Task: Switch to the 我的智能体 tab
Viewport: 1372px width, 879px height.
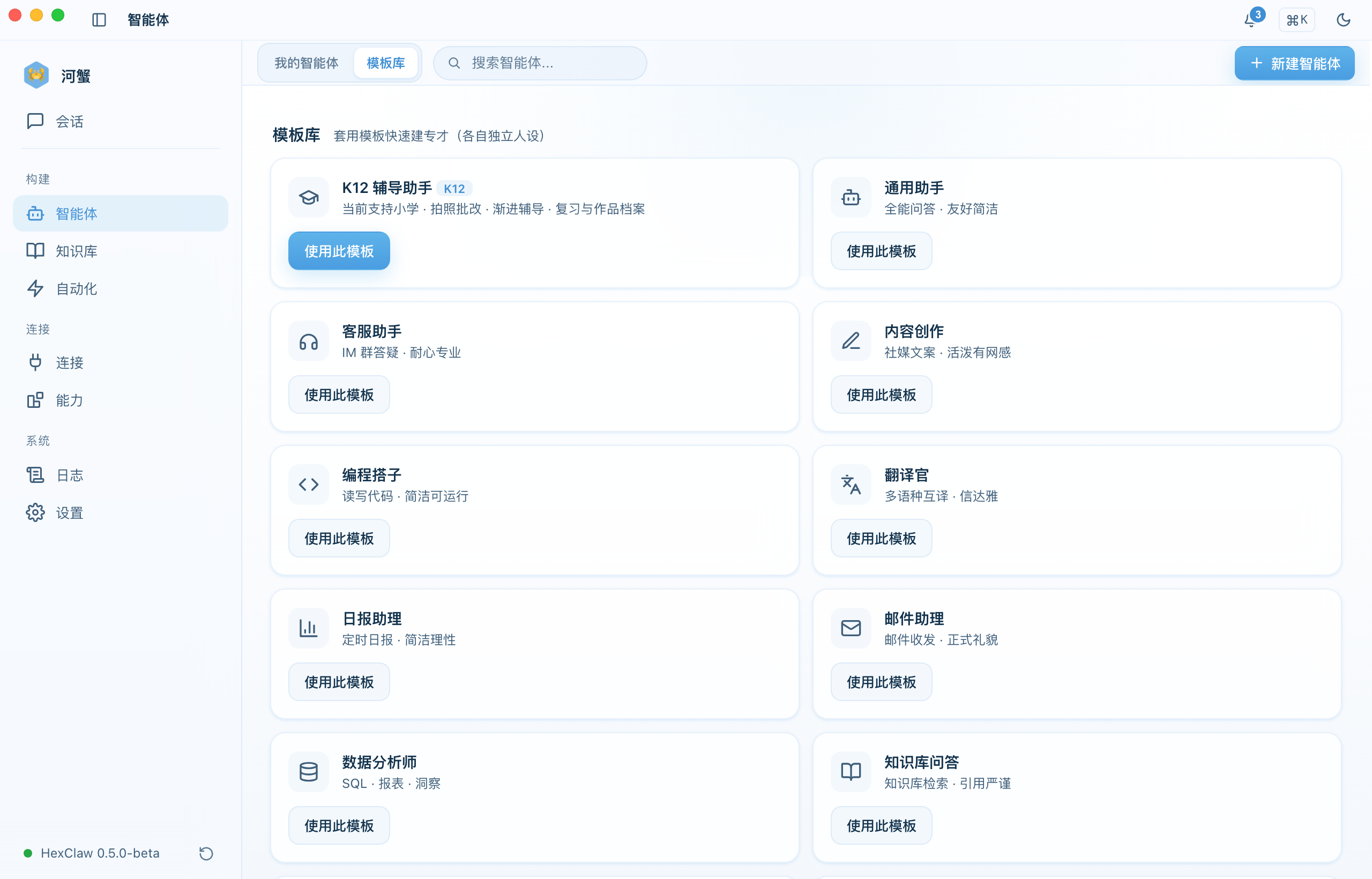Action: [307, 63]
